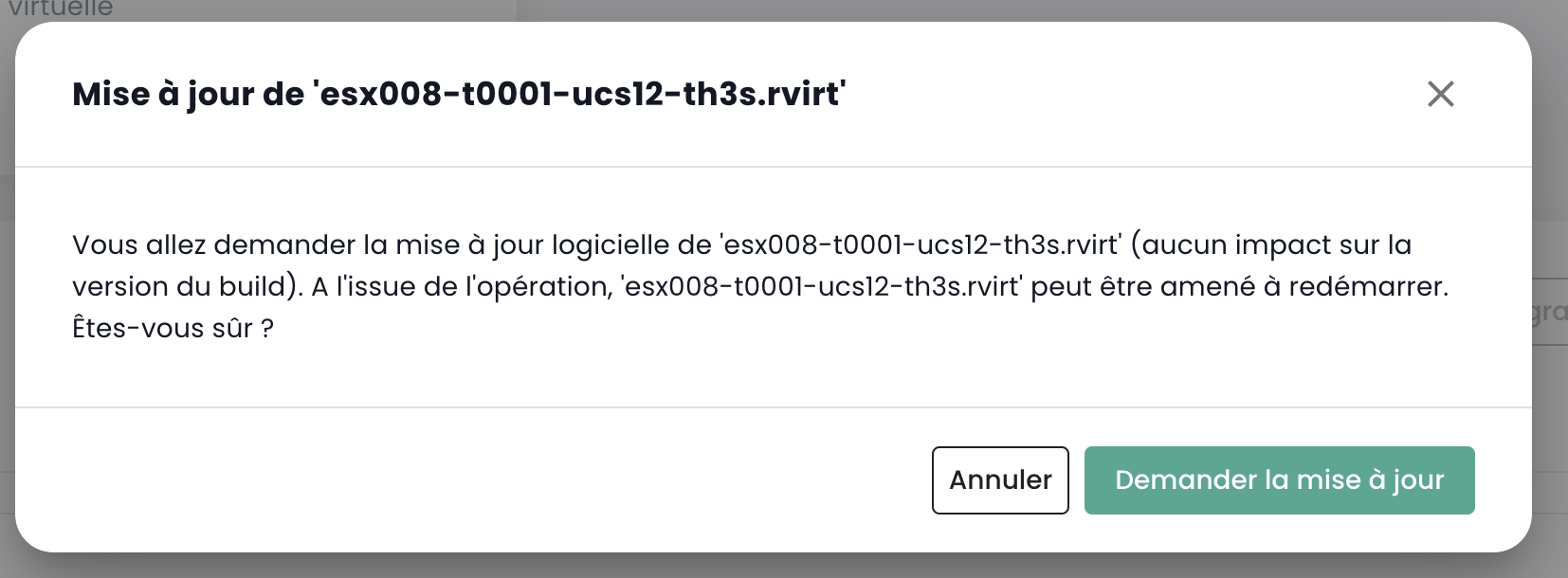Image resolution: width=1568 pixels, height=578 pixels.
Task: Click 'Vous allez demander' at the message start
Action: click(x=139, y=244)
